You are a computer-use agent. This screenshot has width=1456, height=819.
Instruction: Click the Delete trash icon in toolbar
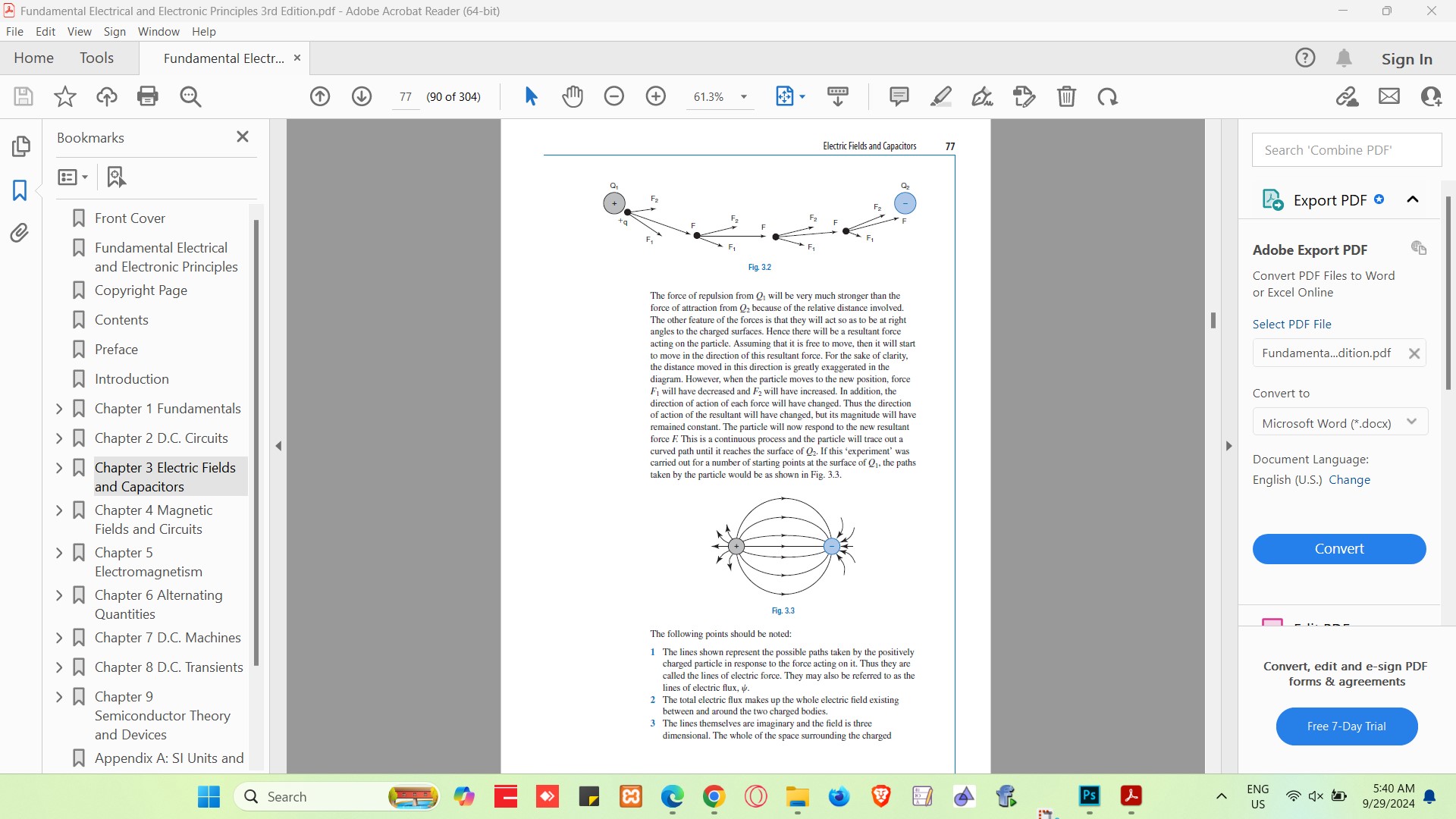pos(1066,96)
